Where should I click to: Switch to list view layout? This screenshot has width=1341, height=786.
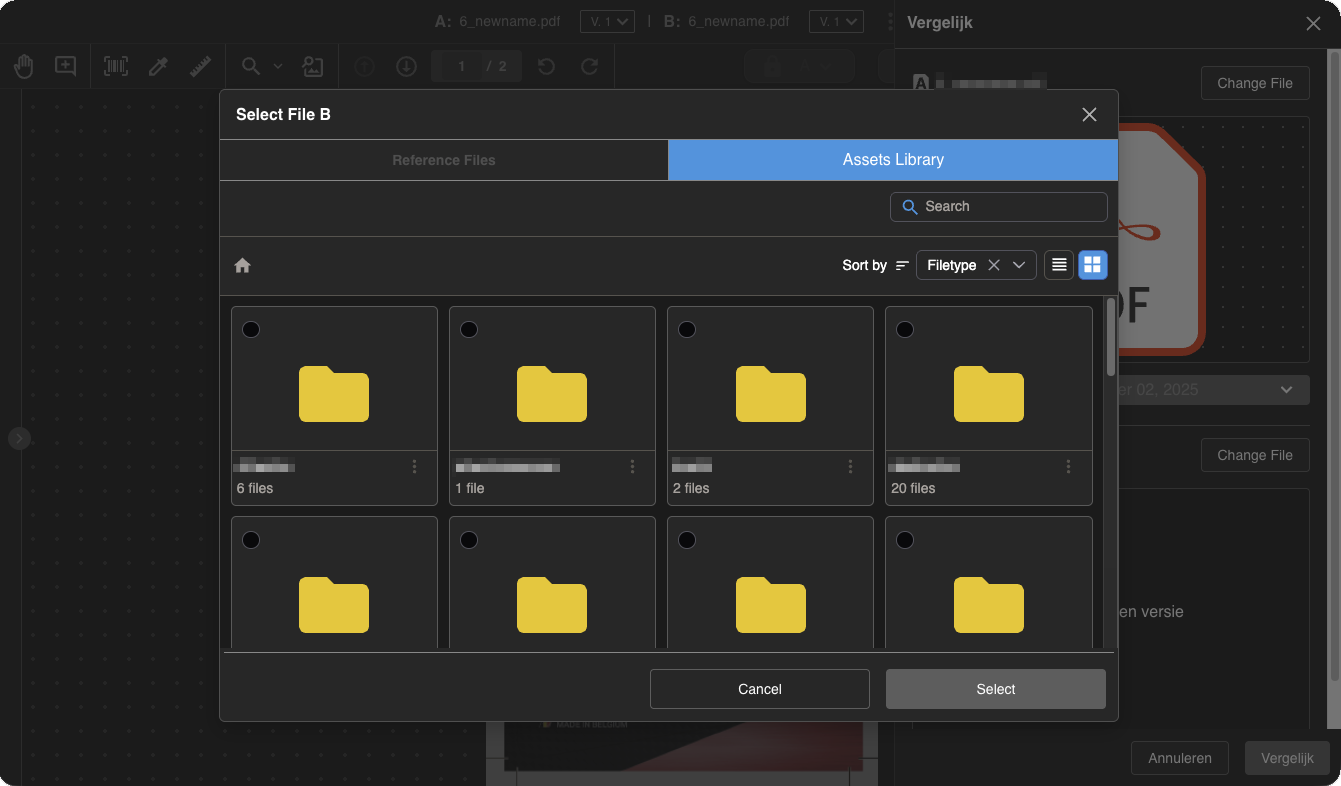click(x=1058, y=265)
